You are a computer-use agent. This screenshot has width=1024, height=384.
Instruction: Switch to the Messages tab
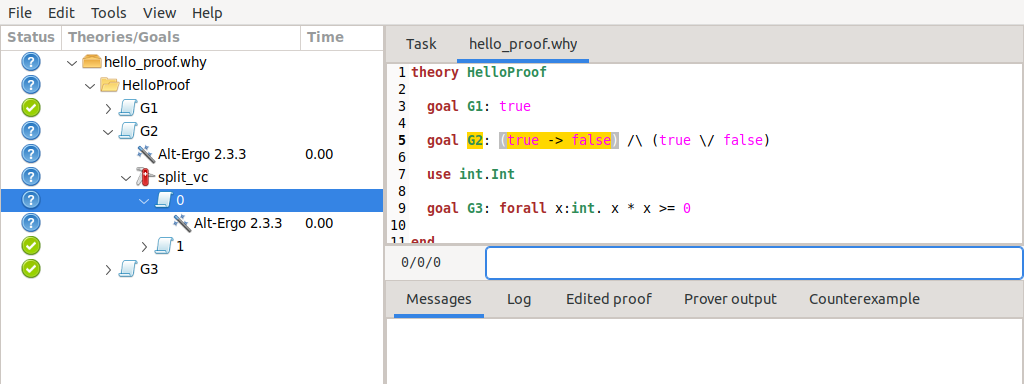pyautogui.click(x=439, y=299)
